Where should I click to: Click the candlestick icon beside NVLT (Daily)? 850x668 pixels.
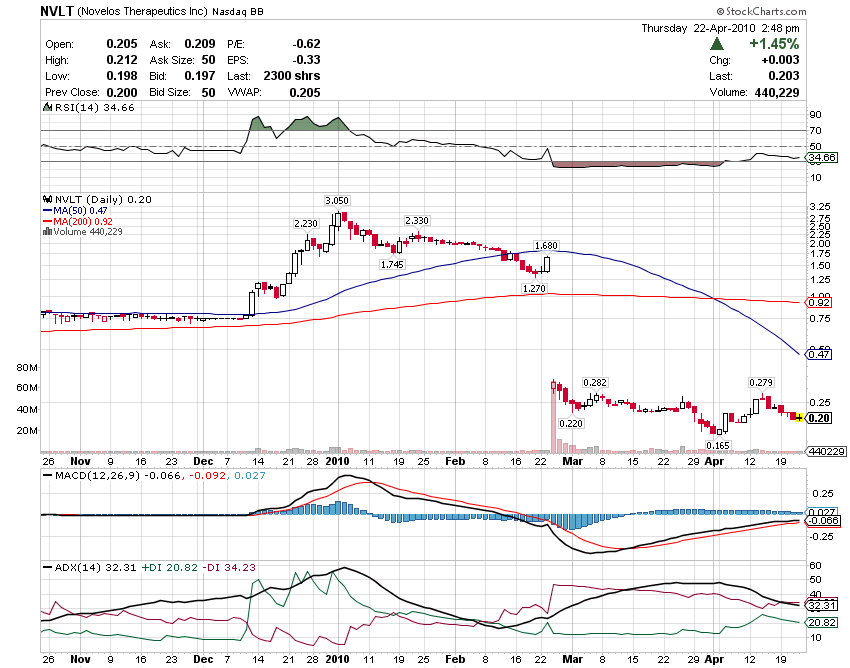coord(48,200)
